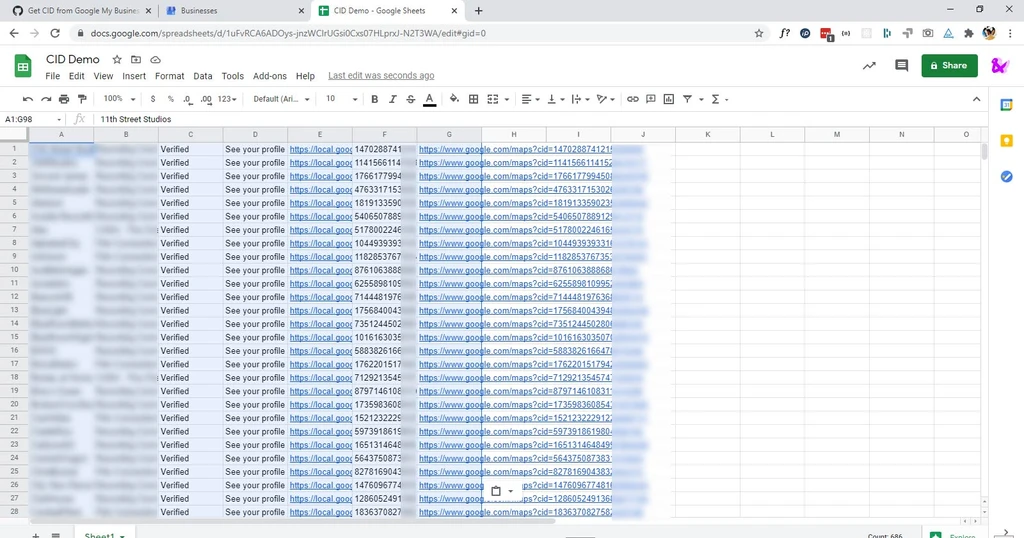Open a new browser tab
The width and height of the screenshot is (1024, 538).
point(478,10)
